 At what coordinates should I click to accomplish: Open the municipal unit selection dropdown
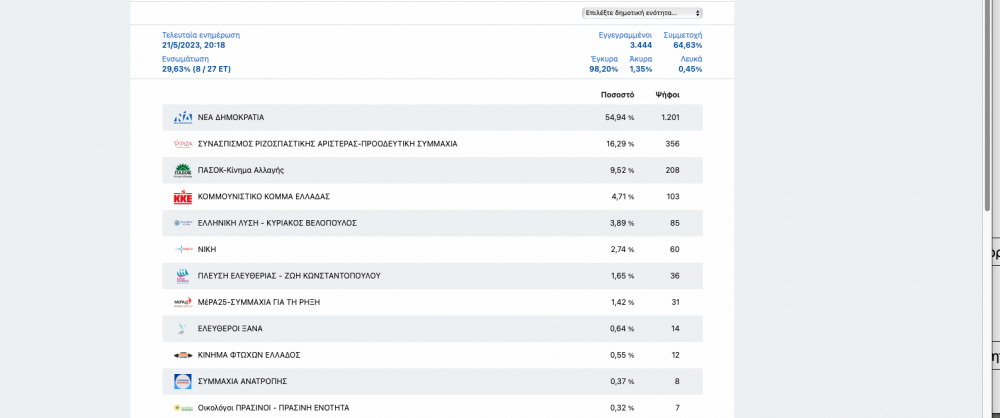642,13
